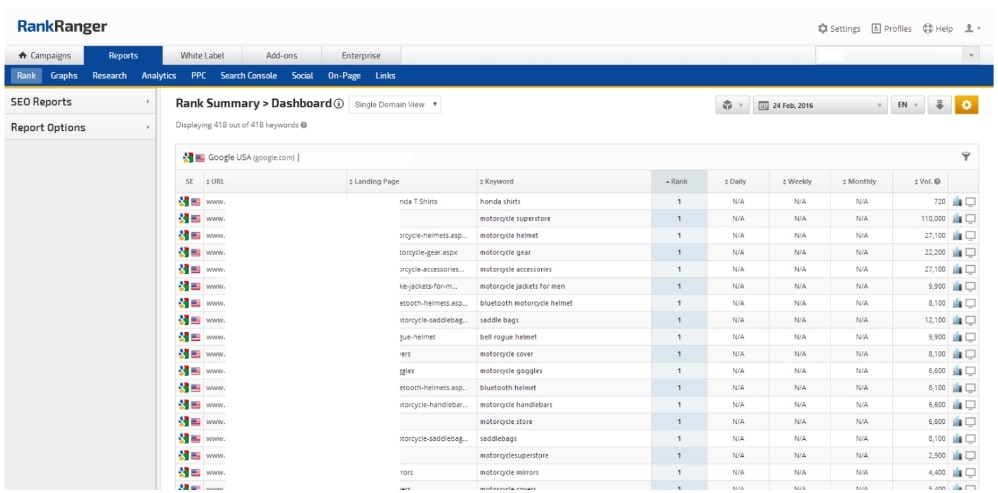Click the table filter funnel icon

click(966, 156)
